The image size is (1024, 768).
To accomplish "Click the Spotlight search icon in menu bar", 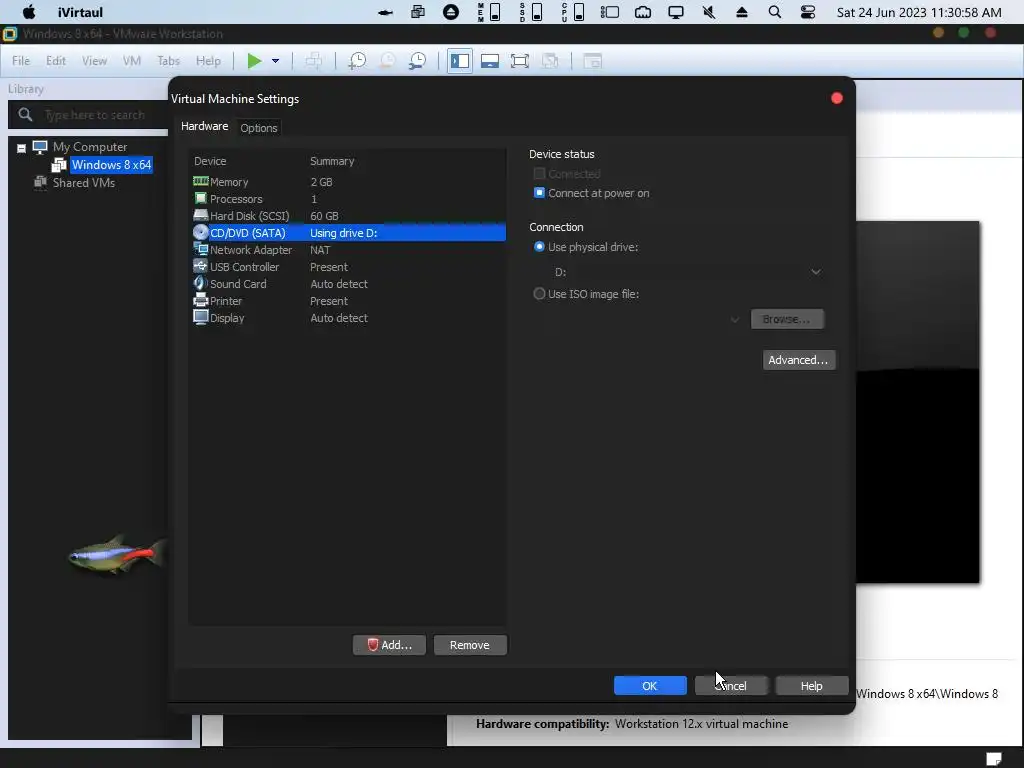I will click(775, 12).
